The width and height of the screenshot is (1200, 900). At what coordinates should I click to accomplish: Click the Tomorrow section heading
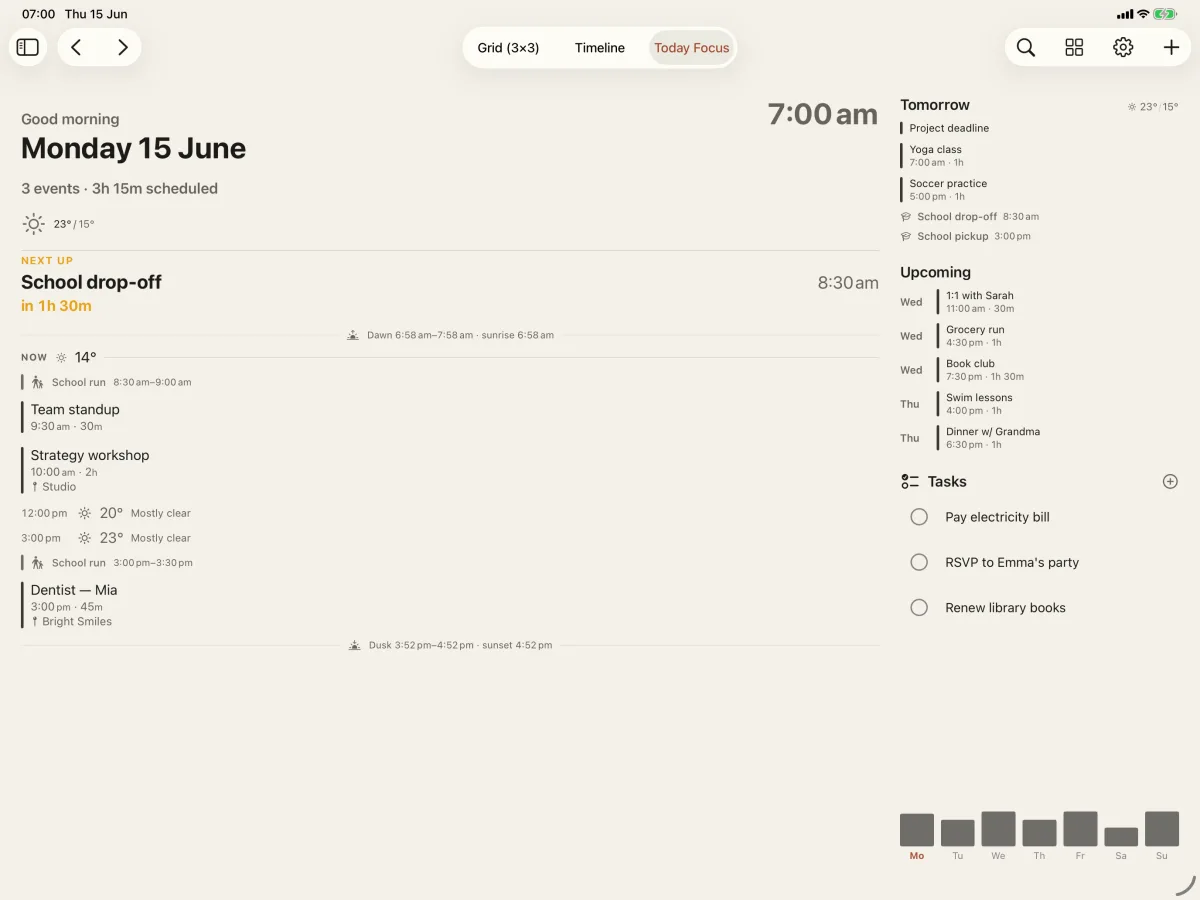point(935,105)
